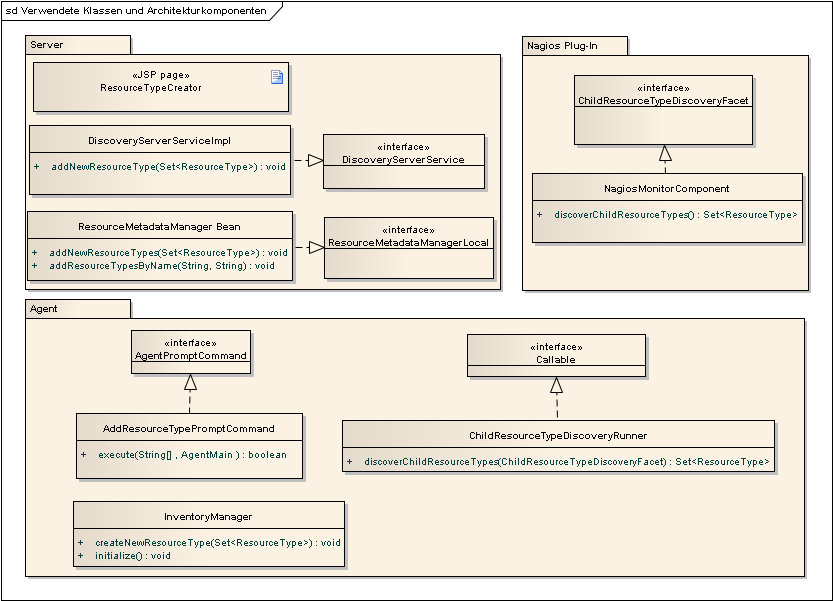Click discoverChildResourceTypes(ChildResourceTypeDiscoveryFacet) method in the Runner class
The image size is (833, 601).
pyautogui.click(x=567, y=462)
